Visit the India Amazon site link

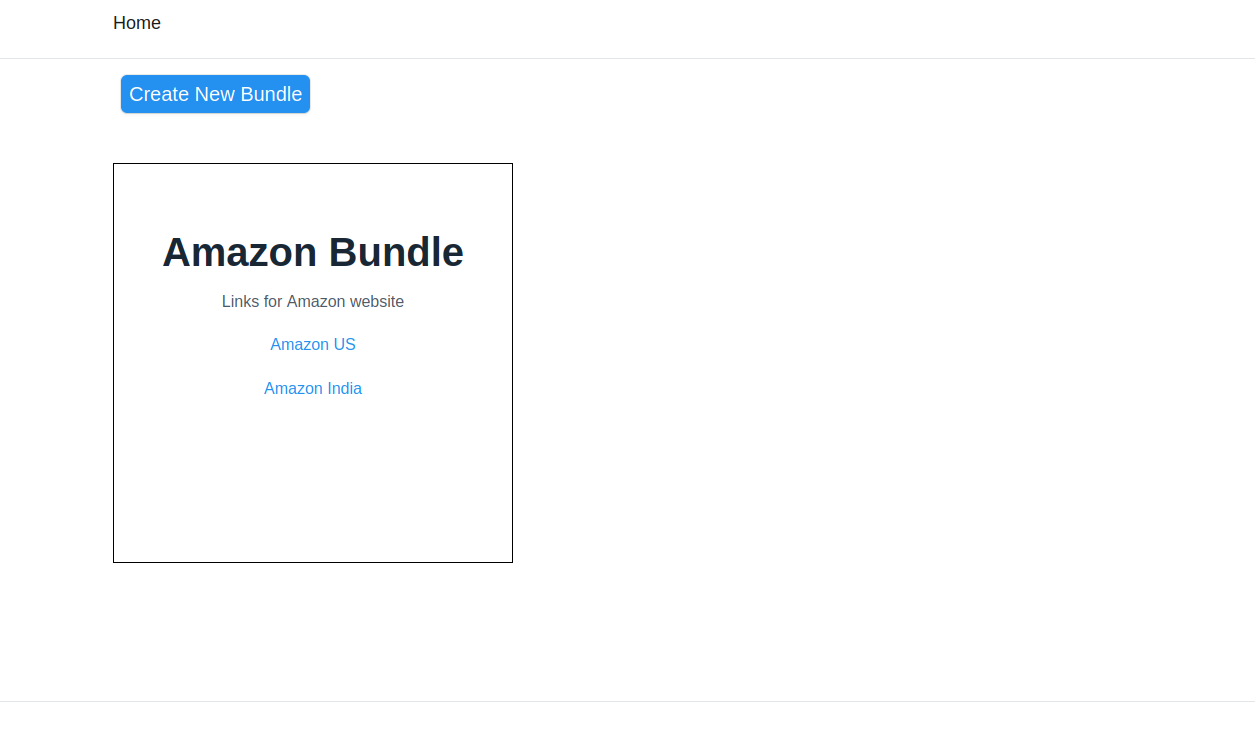pyautogui.click(x=313, y=388)
